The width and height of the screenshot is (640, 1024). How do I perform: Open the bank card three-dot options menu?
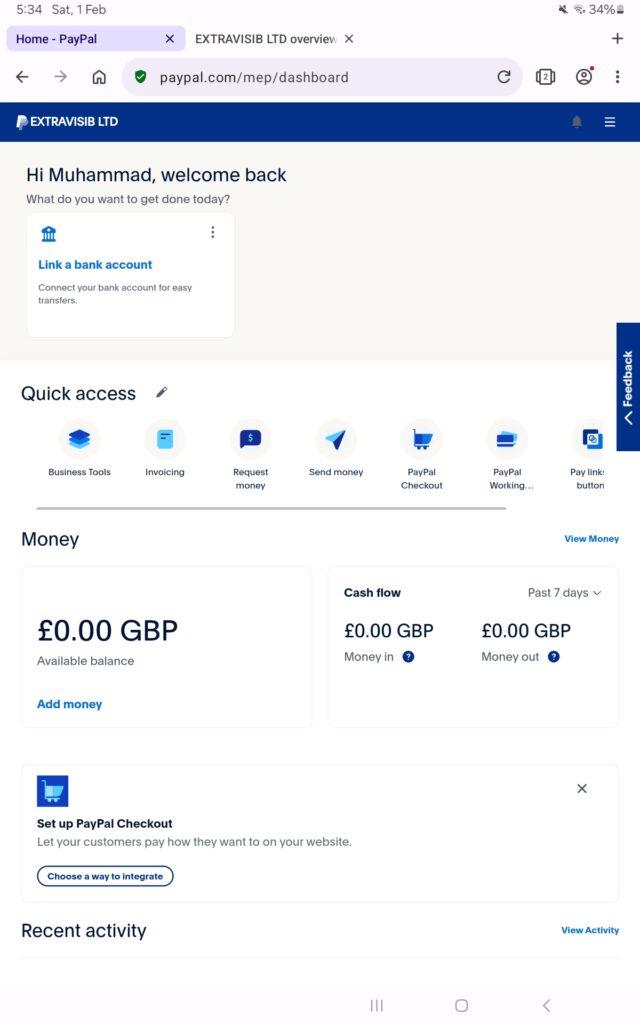[212, 233]
